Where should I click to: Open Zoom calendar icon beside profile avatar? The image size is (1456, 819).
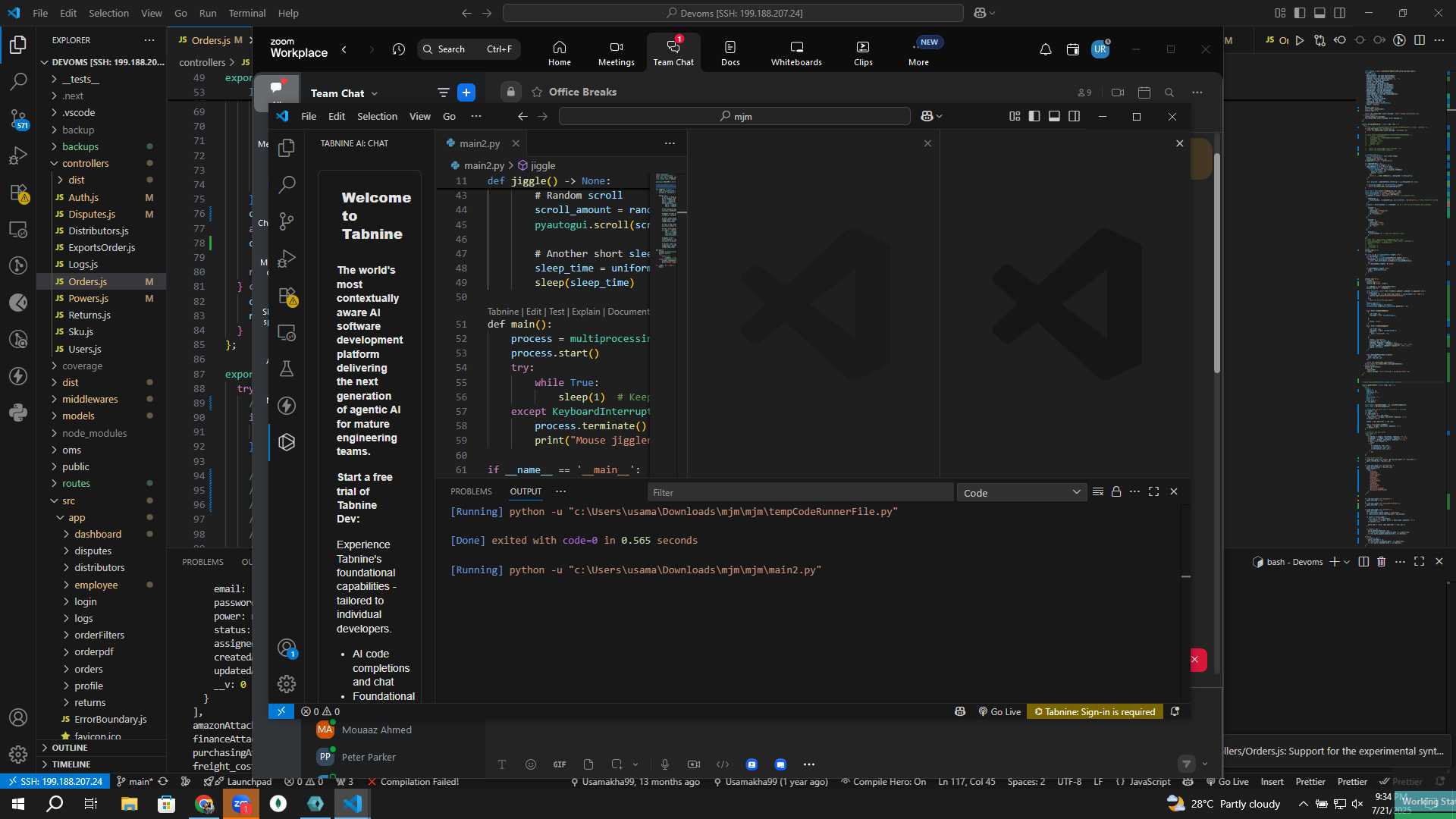(1072, 49)
